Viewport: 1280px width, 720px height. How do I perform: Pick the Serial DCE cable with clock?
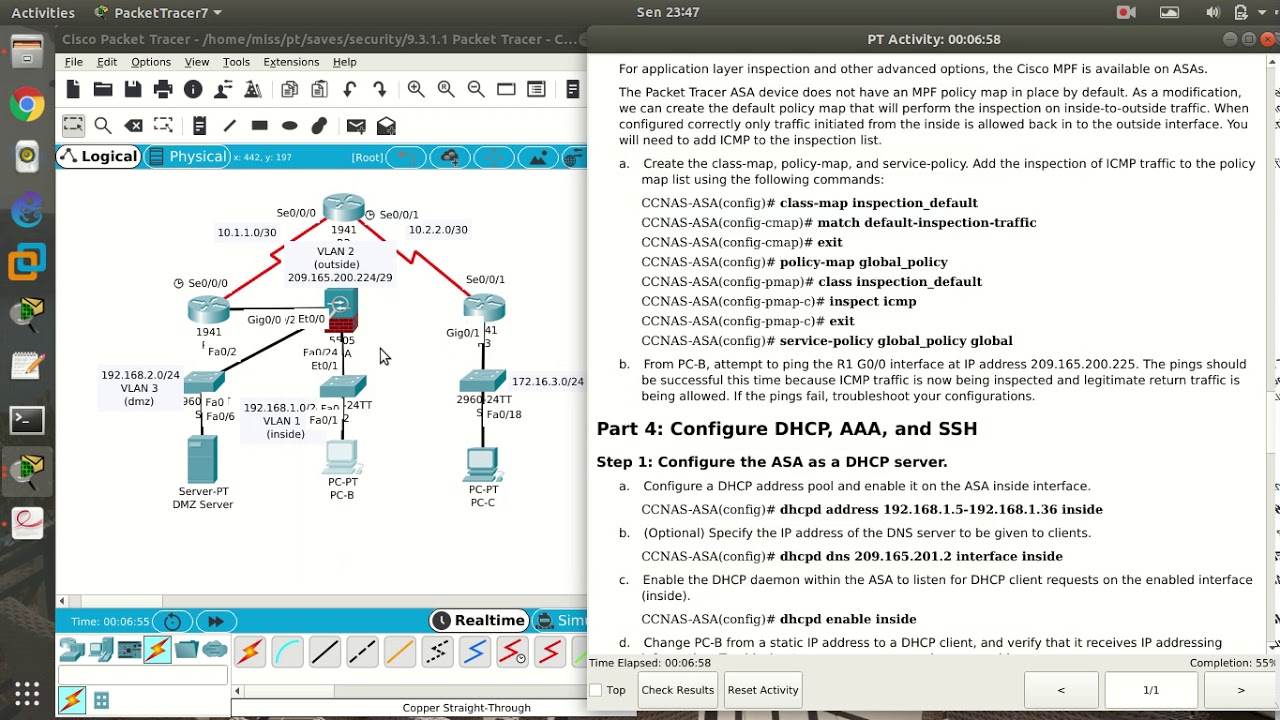click(x=512, y=653)
